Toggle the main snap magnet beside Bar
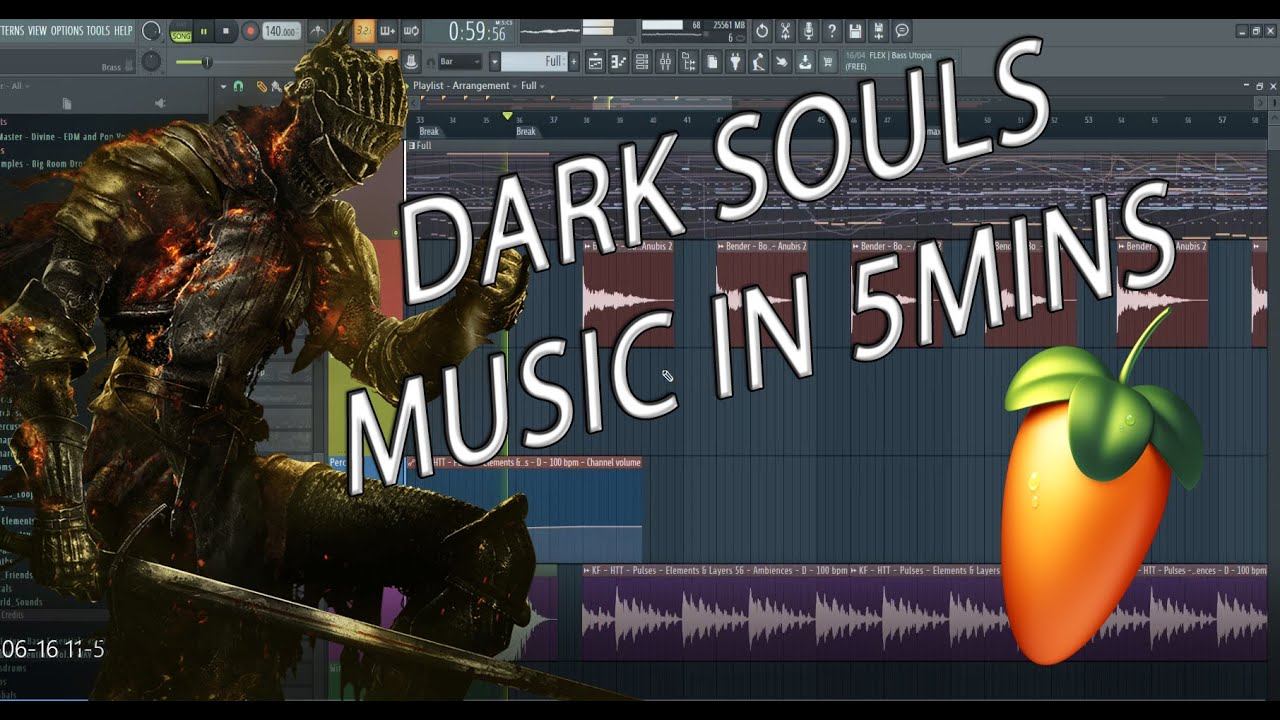The image size is (1280, 720). [x=430, y=62]
